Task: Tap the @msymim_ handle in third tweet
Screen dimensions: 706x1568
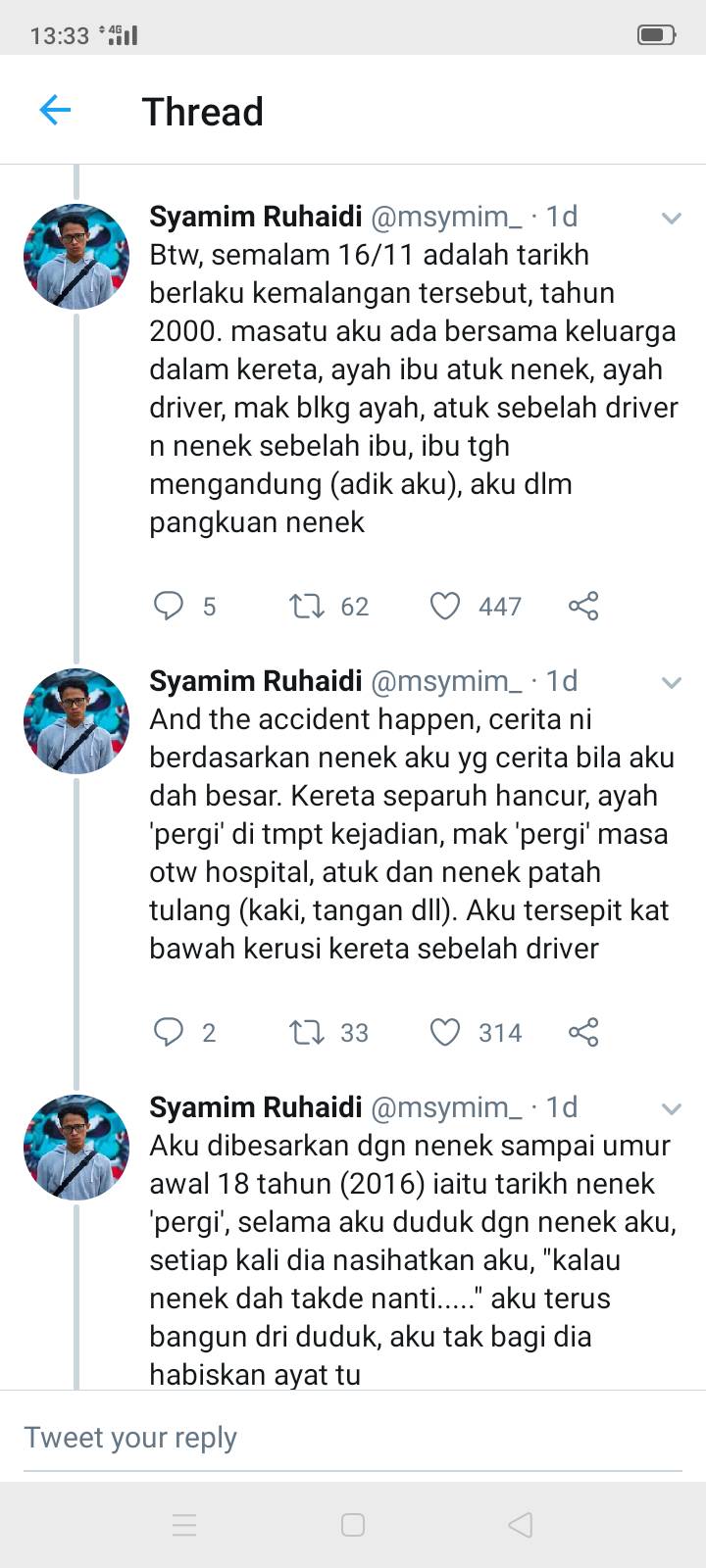Action: [x=446, y=1107]
